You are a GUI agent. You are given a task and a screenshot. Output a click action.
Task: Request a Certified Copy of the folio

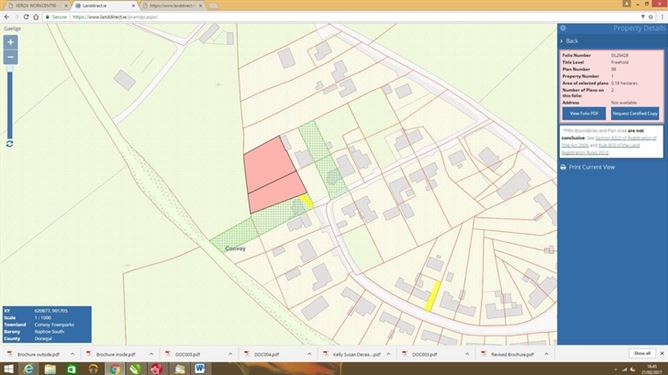[x=635, y=113]
